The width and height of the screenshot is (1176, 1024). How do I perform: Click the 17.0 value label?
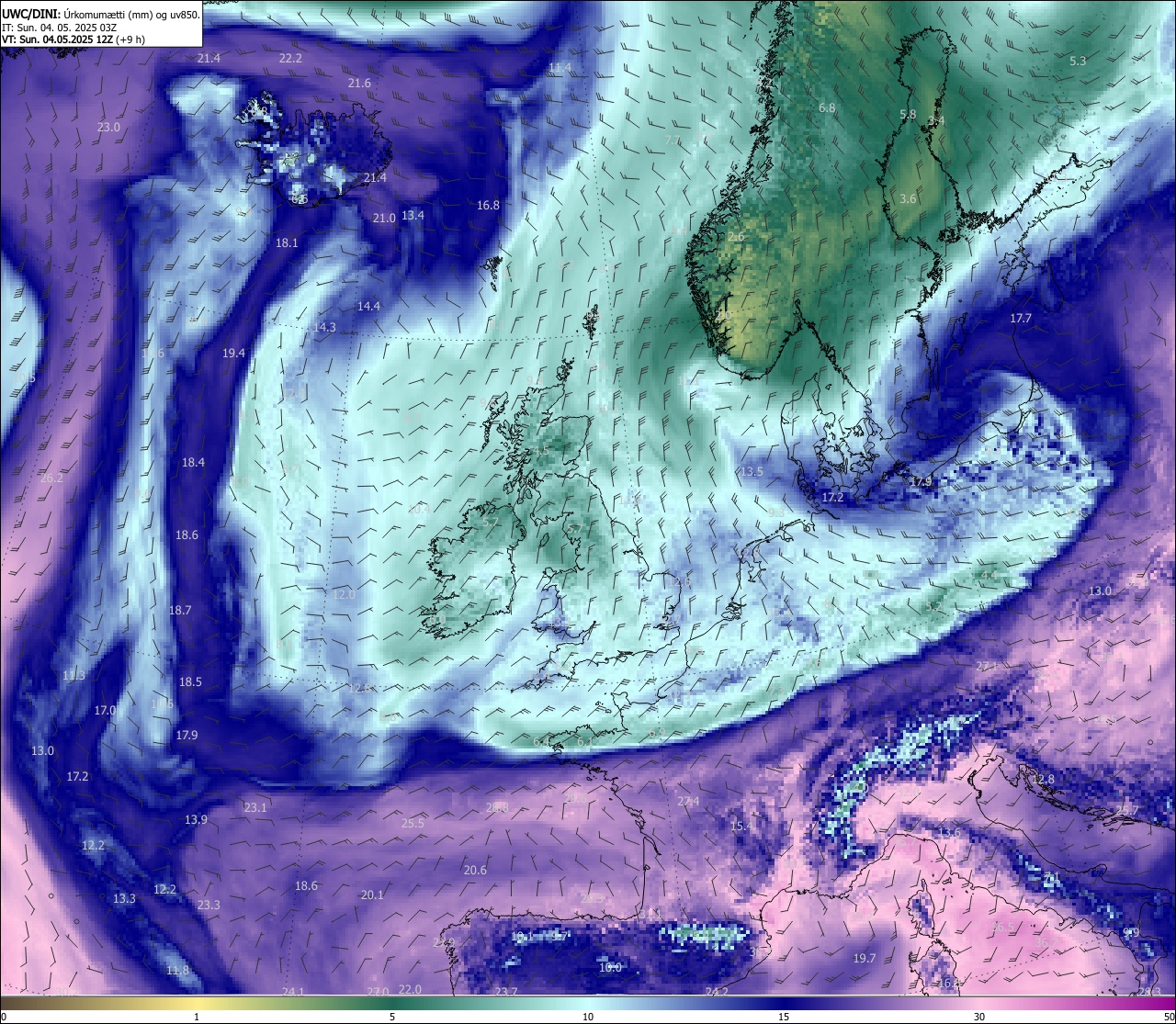pos(105,710)
